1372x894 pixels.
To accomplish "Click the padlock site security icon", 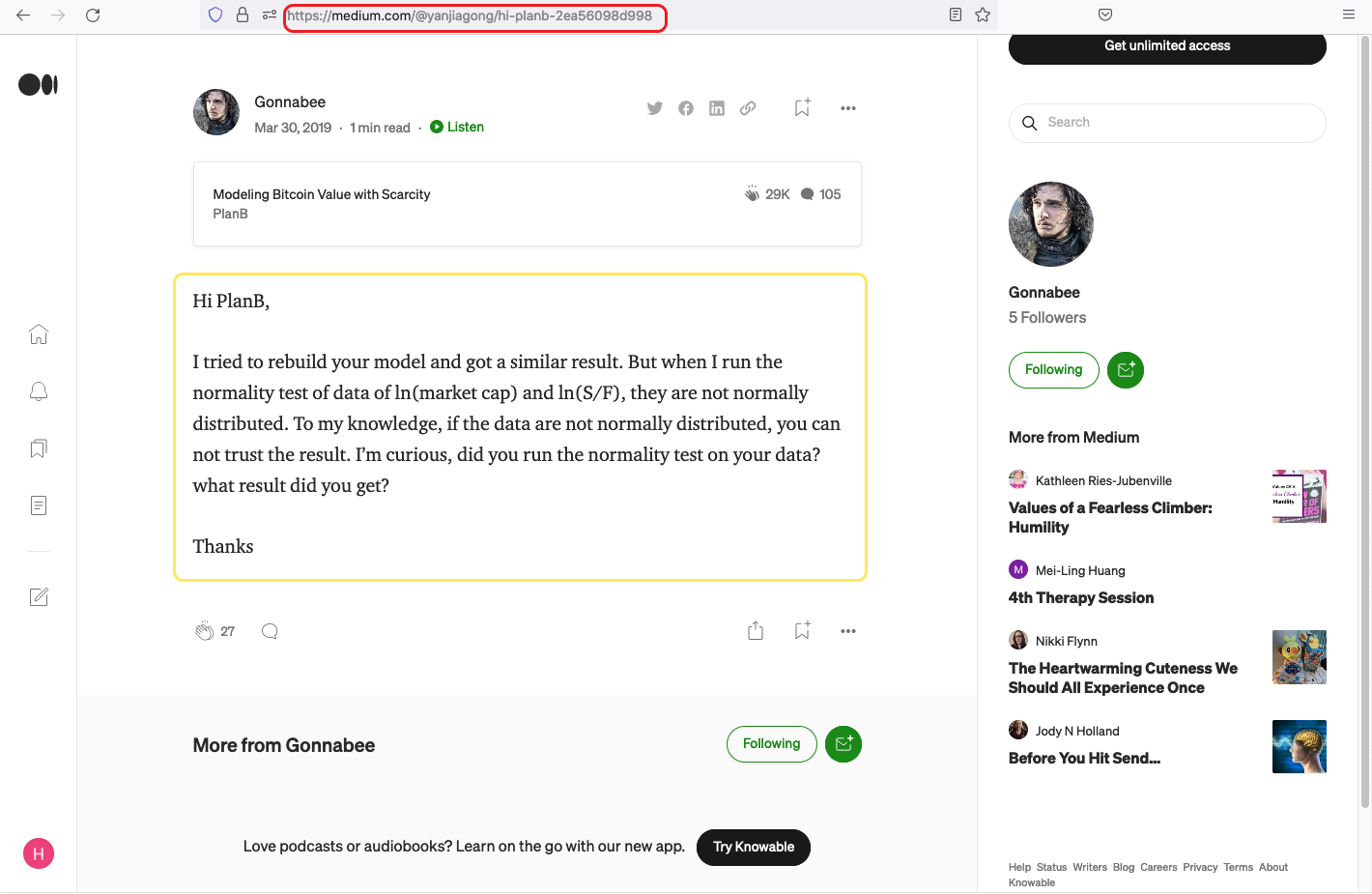I will click(x=243, y=14).
